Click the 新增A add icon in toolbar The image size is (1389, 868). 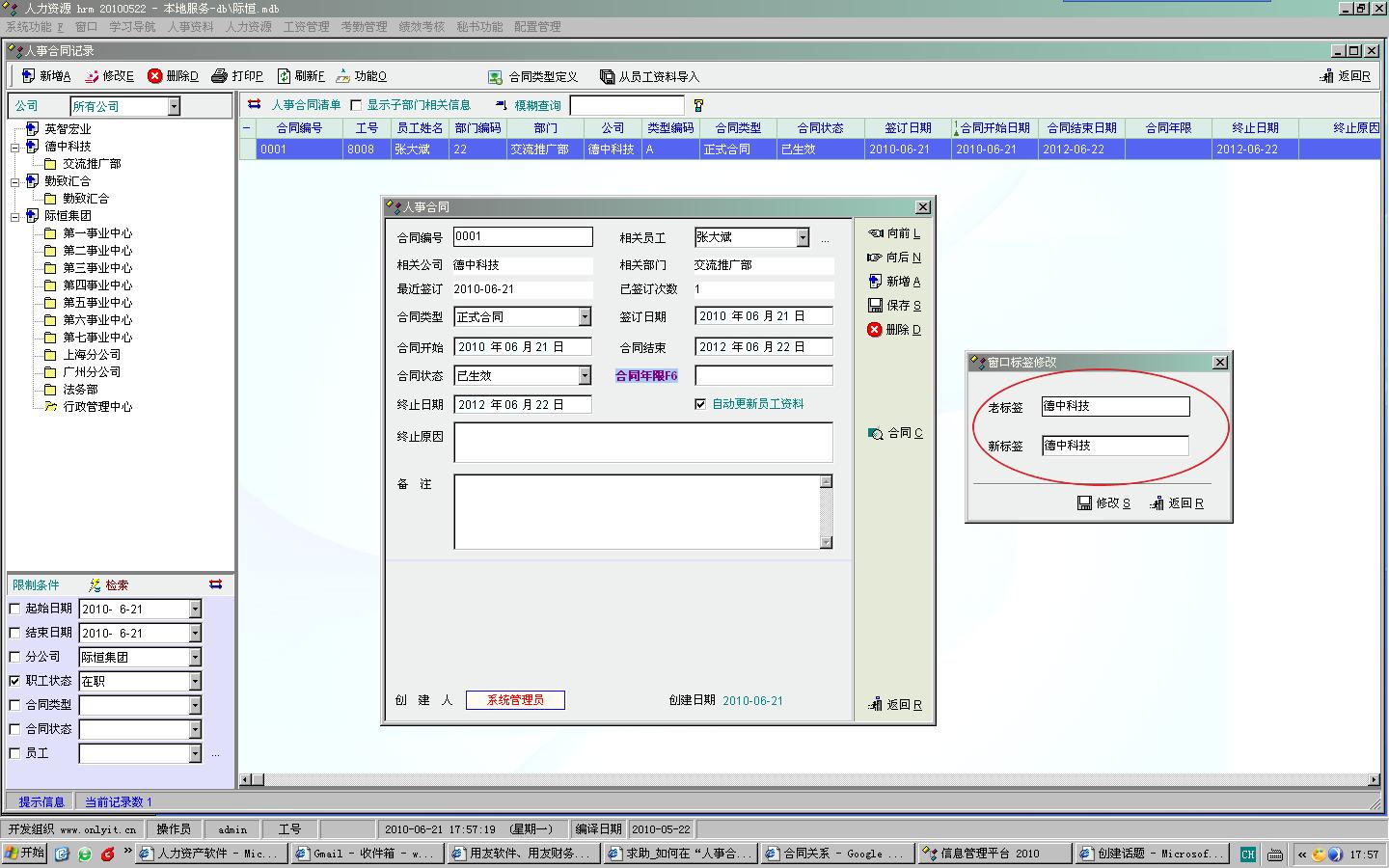pyautogui.click(x=27, y=76)
